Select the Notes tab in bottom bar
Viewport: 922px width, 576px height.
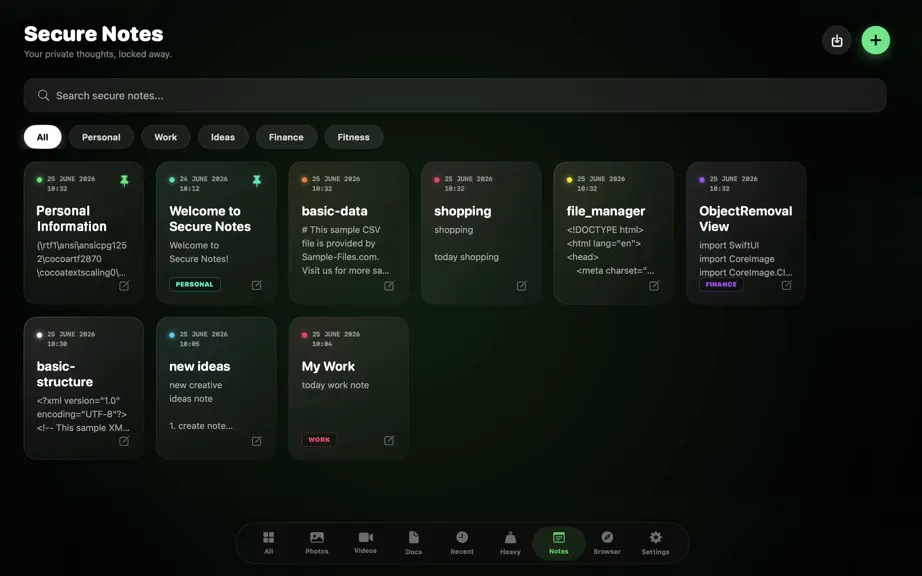click(559, 542)
